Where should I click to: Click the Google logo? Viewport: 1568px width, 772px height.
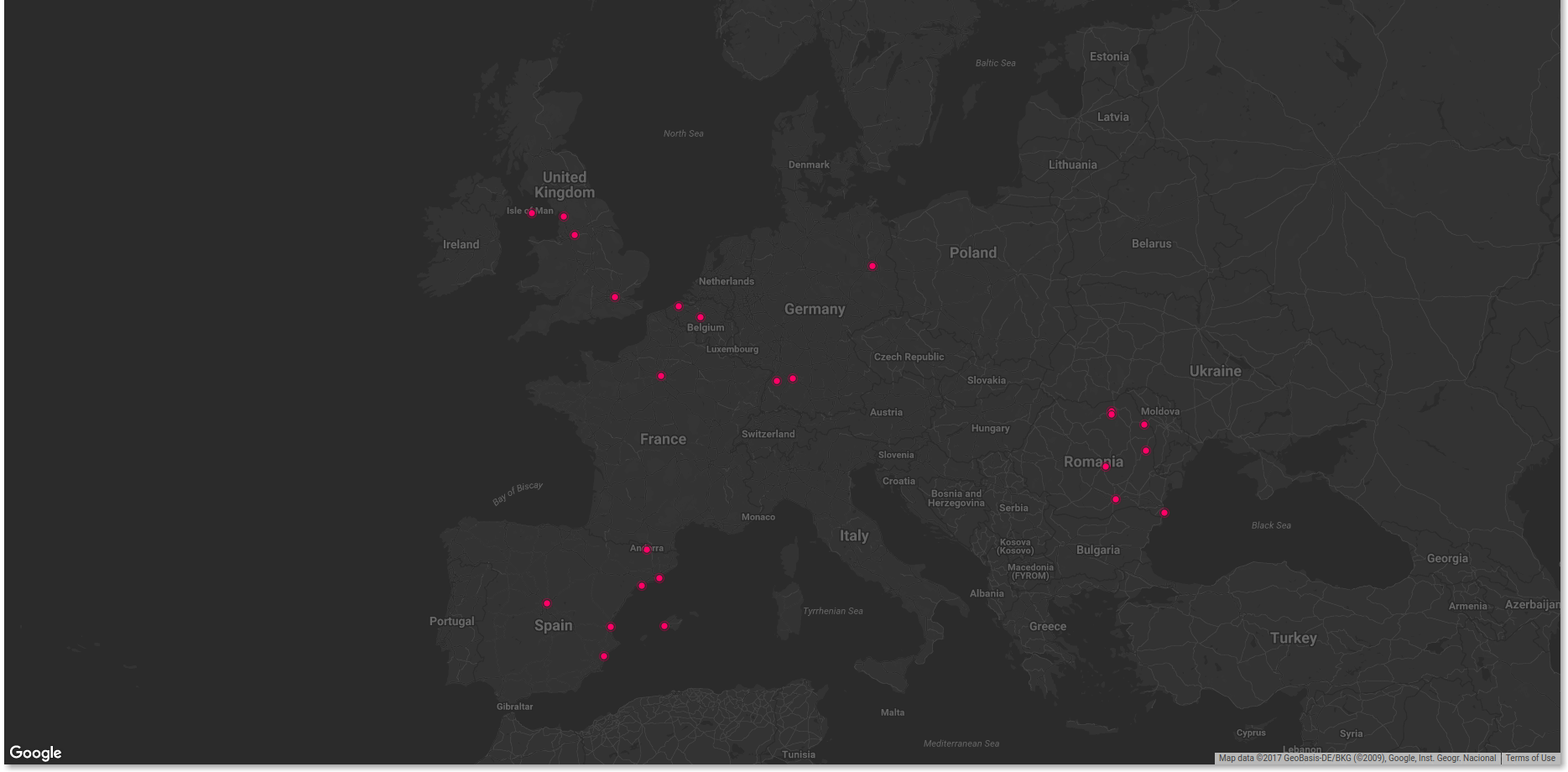35,753
